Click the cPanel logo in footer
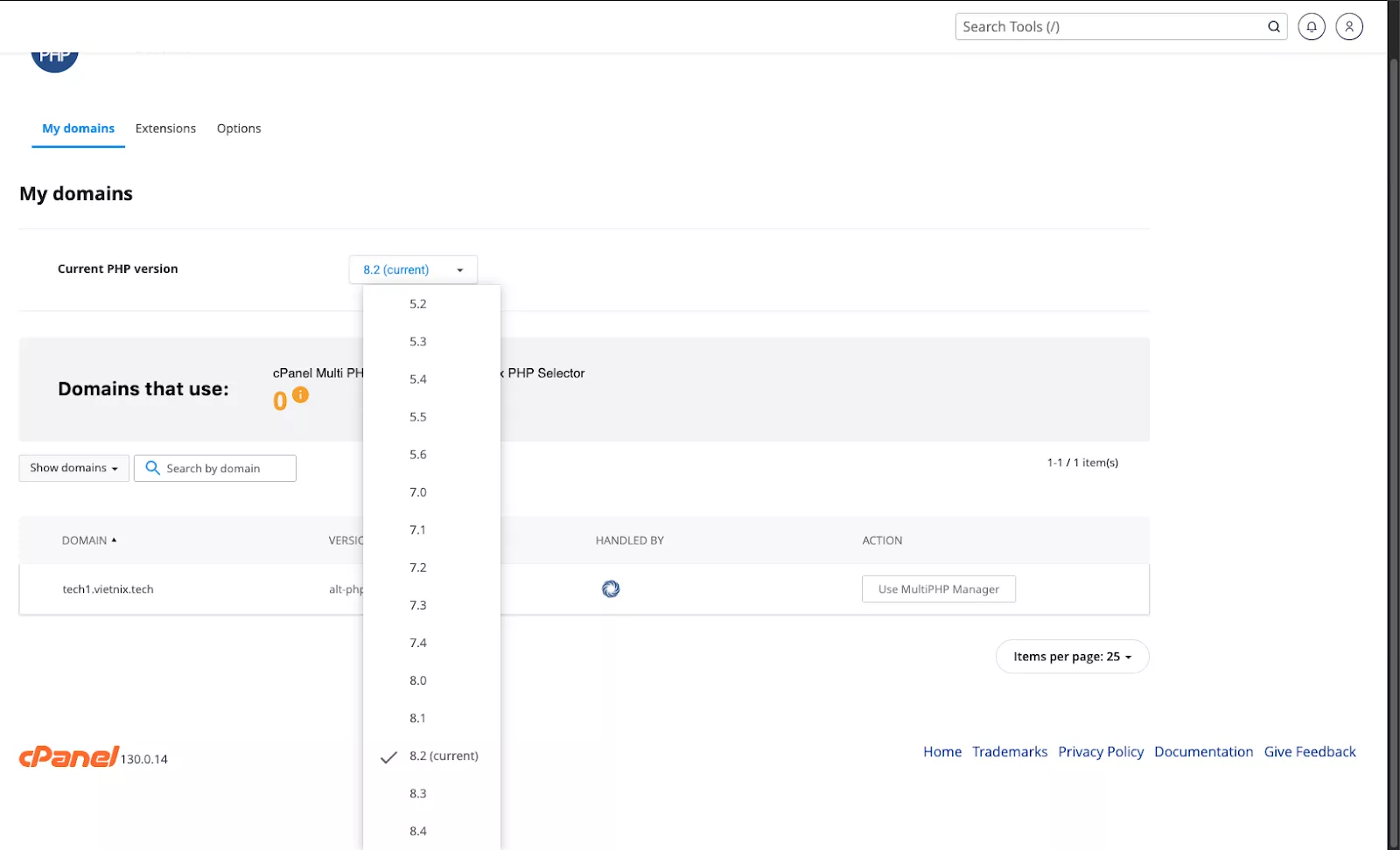 click(69, 756)
